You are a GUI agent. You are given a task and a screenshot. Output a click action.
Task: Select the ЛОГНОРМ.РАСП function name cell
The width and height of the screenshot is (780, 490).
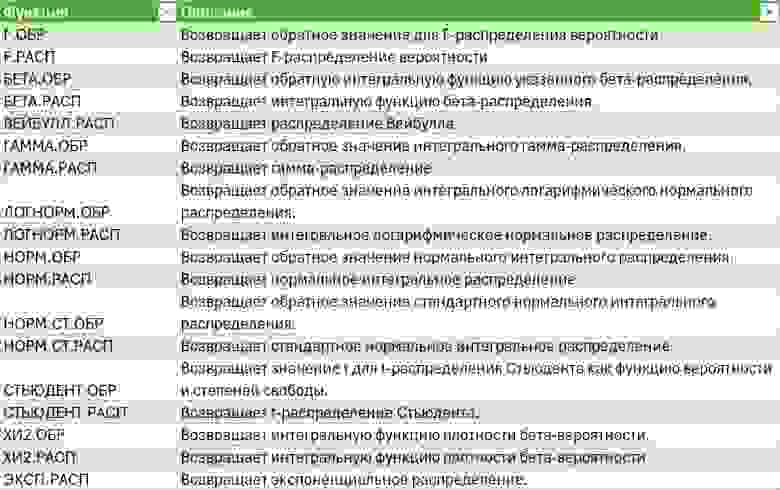62,234
